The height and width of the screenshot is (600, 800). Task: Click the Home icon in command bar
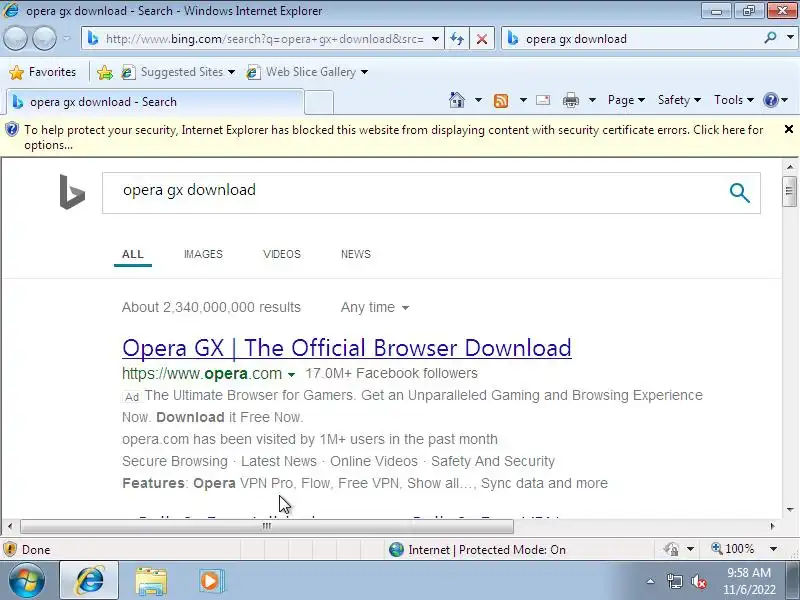pyautogui.click(x=457, y=100)
